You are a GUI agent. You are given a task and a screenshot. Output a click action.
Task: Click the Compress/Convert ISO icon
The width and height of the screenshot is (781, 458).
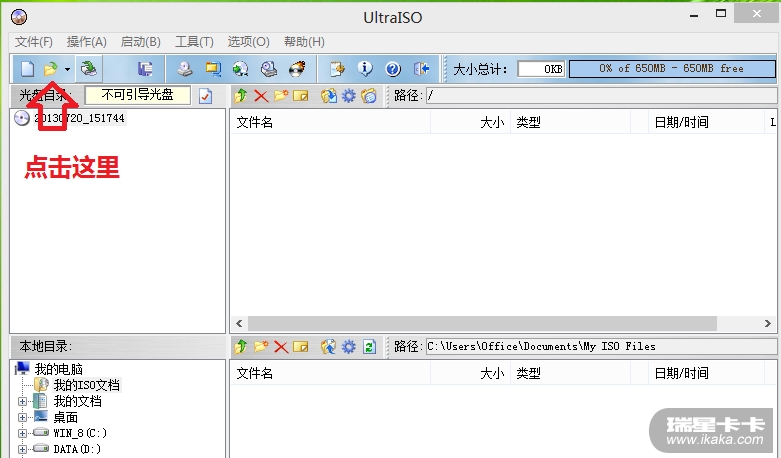click(213, 69)
